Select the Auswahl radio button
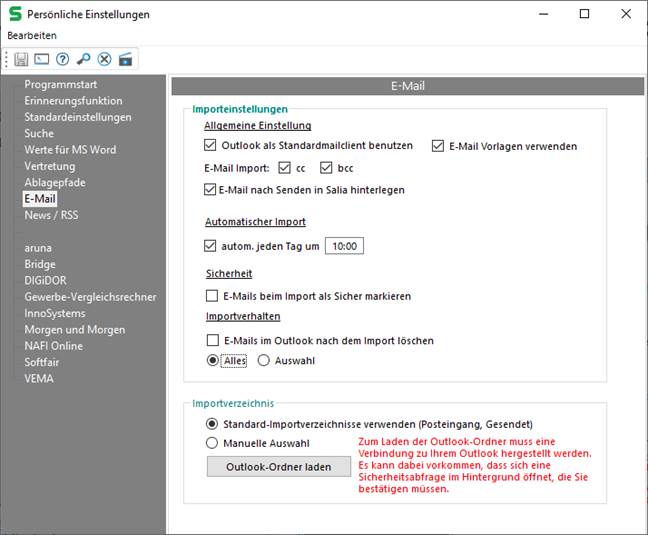 point(264,361)
